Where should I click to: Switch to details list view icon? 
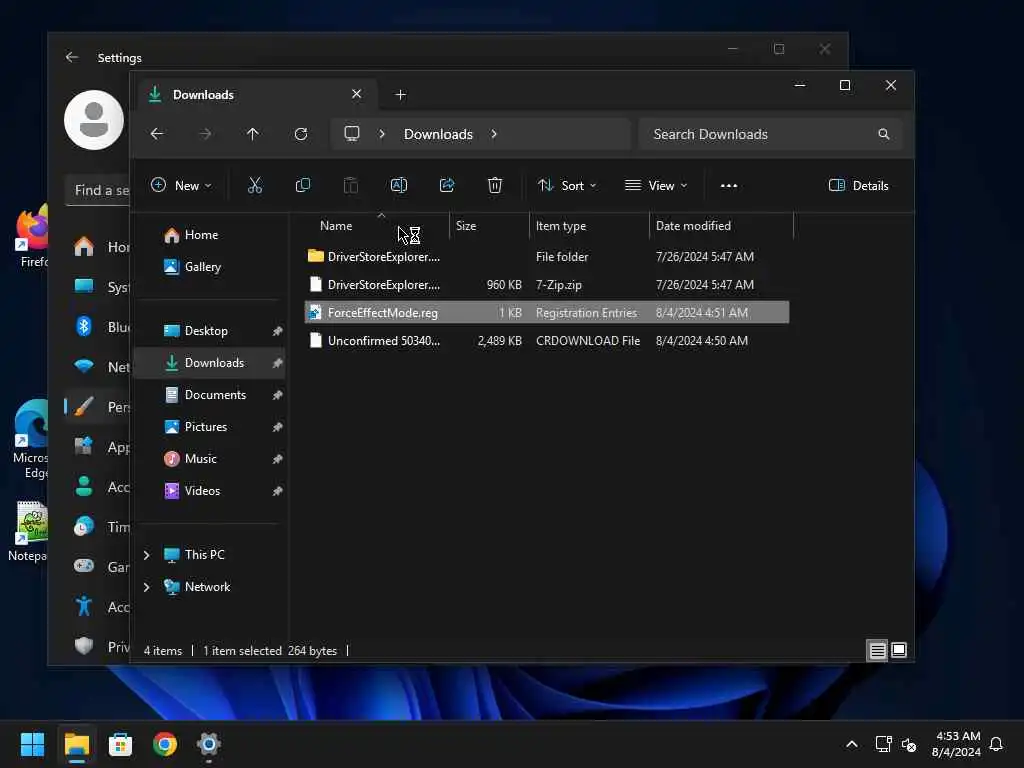(x=877, y=650)
